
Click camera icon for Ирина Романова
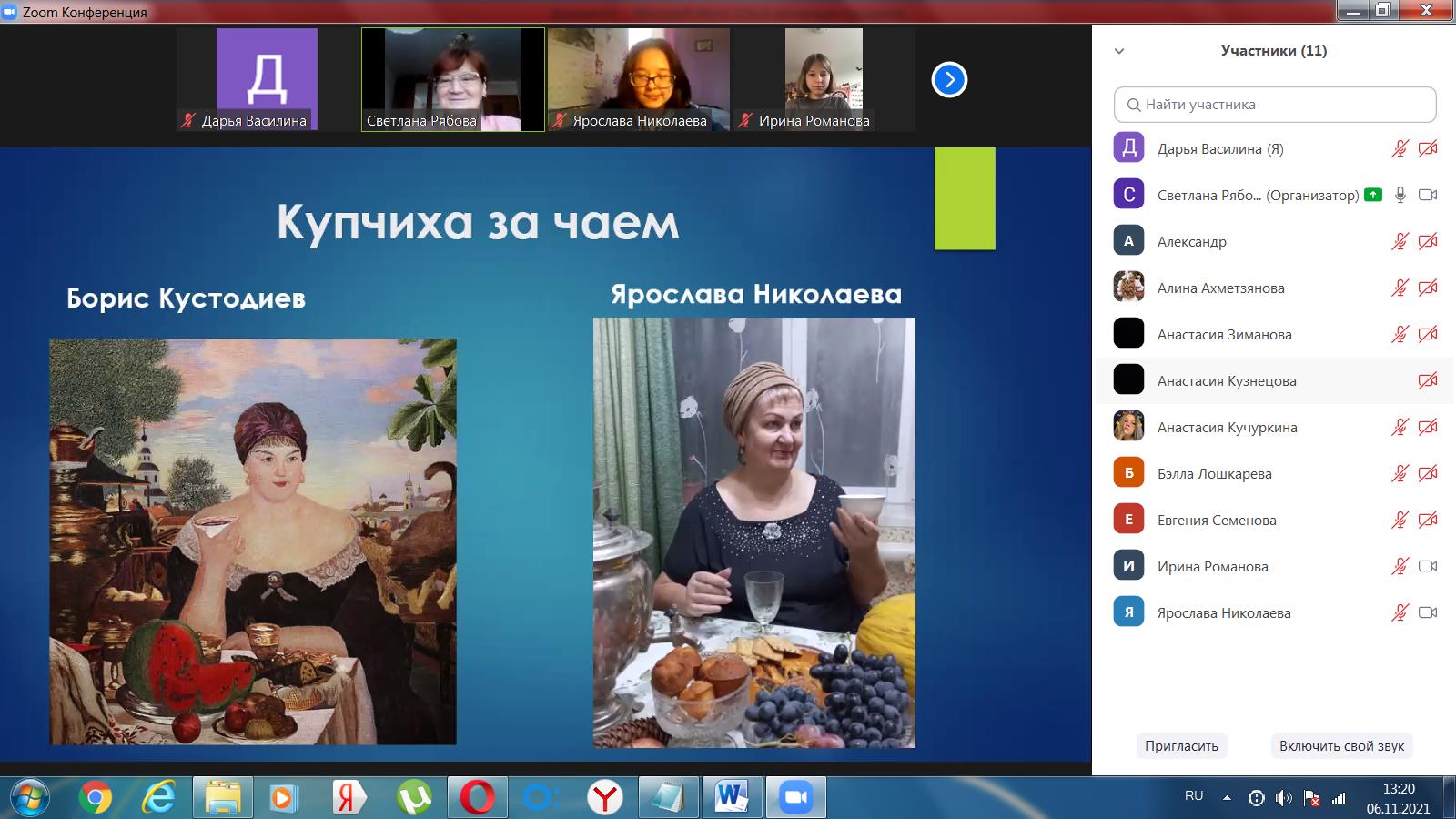(x=1428, y=566)
